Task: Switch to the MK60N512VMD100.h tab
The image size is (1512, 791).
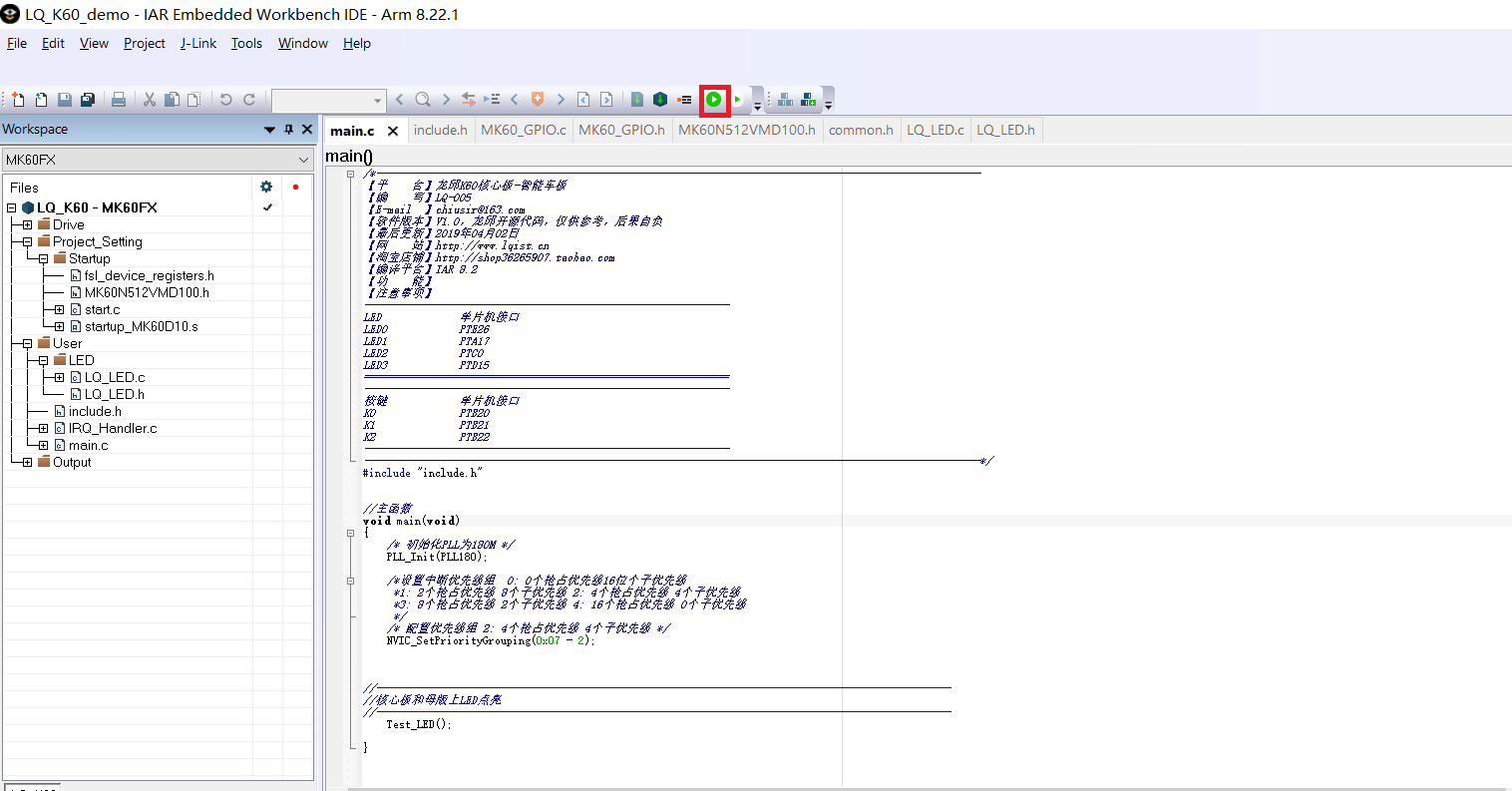Action: (747, 130)
